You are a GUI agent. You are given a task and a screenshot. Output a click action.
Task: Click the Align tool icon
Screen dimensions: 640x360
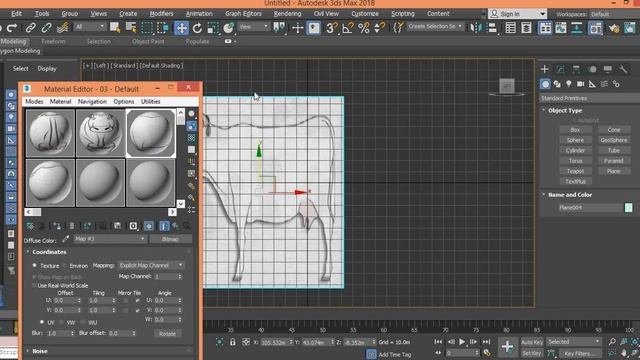(493, 28)
